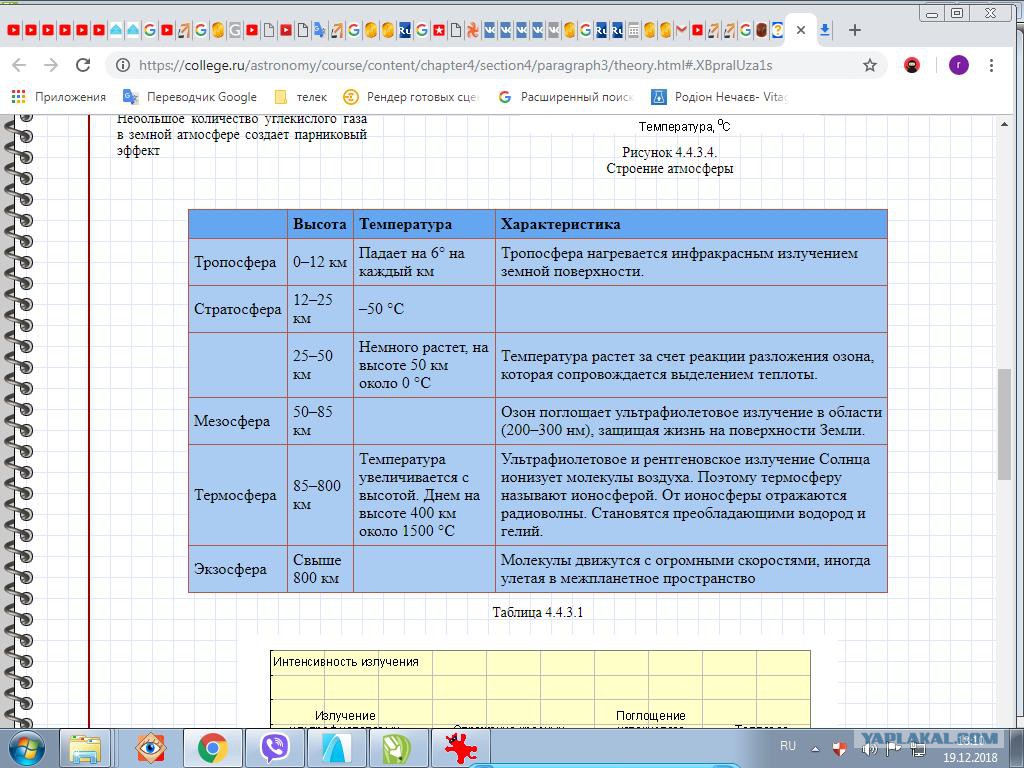
Task: Open a new browser tab
Action: (854, 30)
